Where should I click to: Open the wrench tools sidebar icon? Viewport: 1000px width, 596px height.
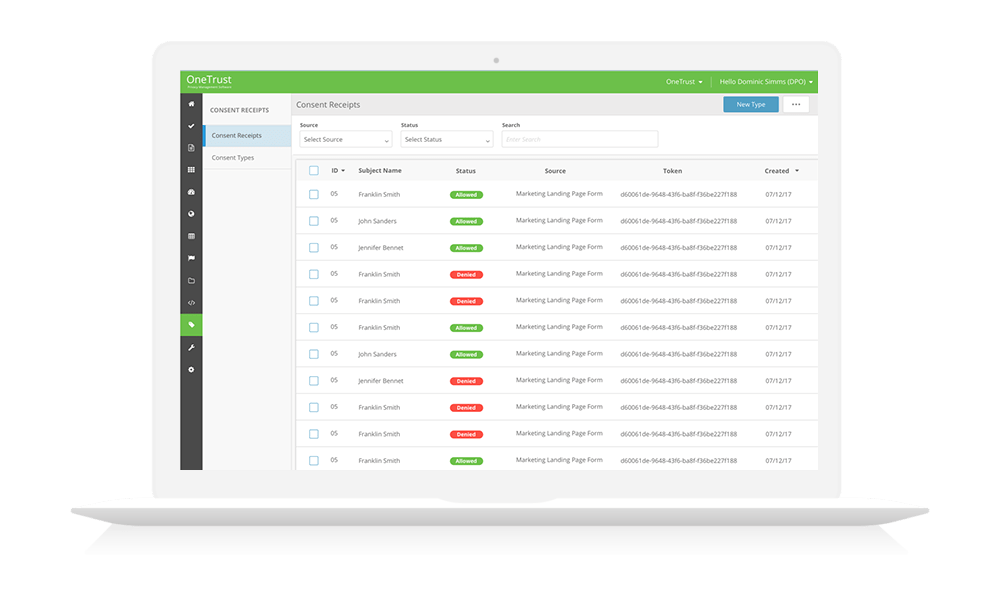191,347
